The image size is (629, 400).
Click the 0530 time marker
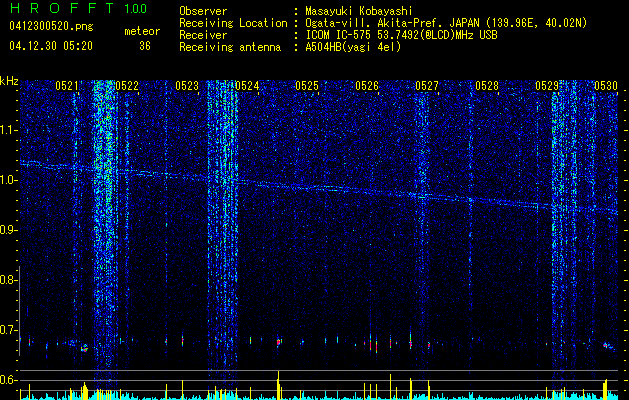(x=606, y=85)
